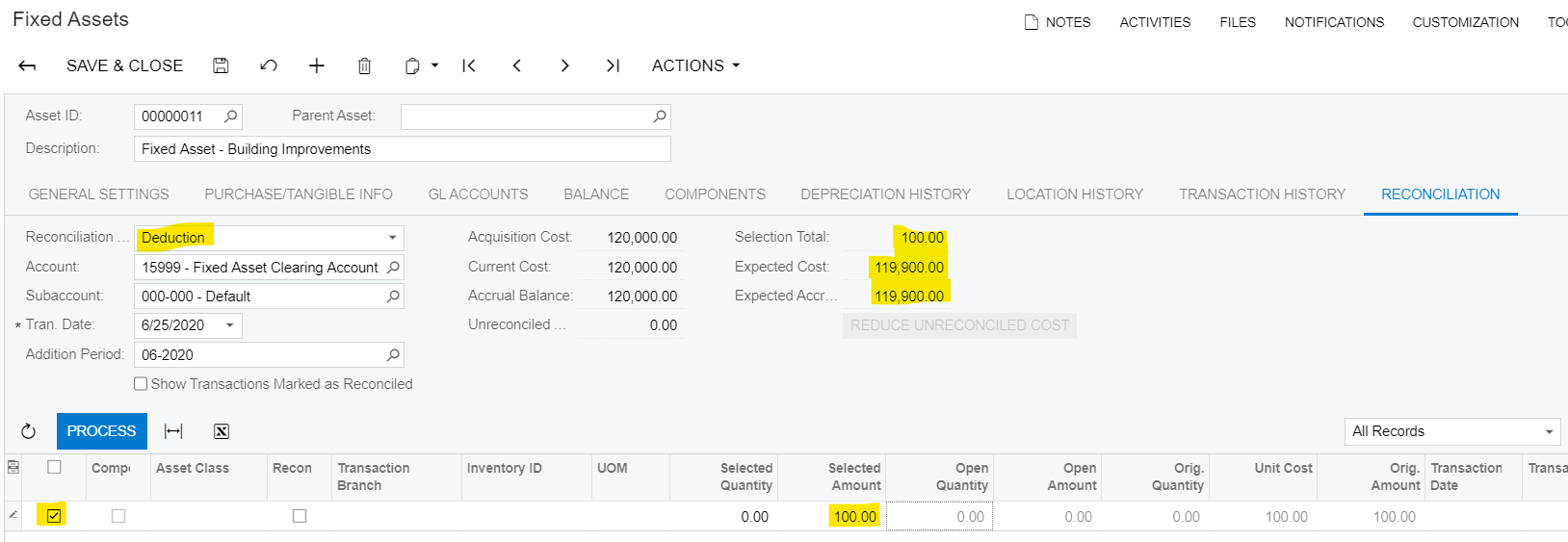Click the delete trash icon

click(364, 65)
